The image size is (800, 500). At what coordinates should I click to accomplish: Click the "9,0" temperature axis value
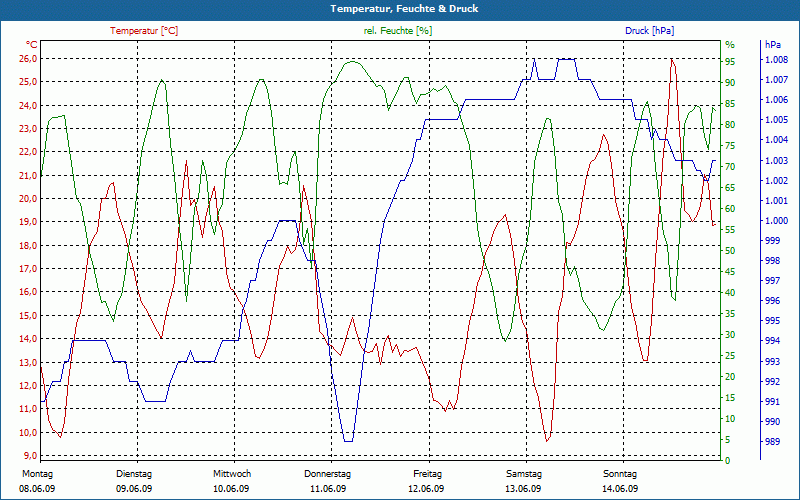click(x=30, y=456)
